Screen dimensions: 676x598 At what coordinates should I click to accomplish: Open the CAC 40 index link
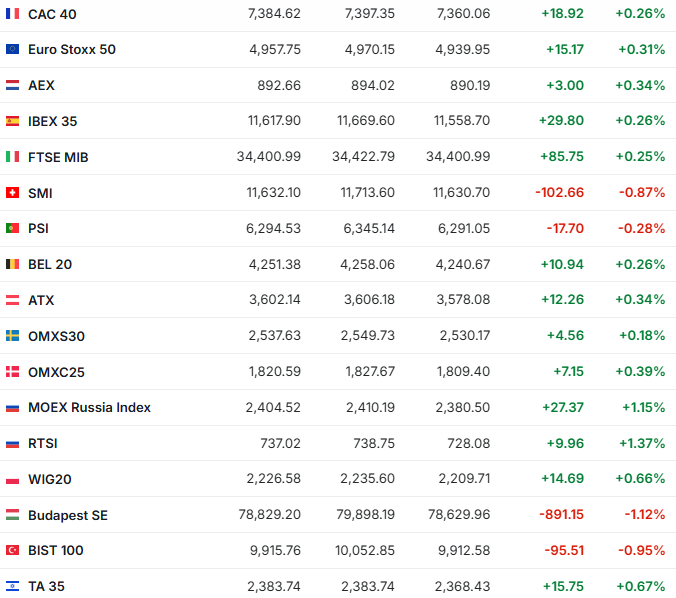pos(52,14)
